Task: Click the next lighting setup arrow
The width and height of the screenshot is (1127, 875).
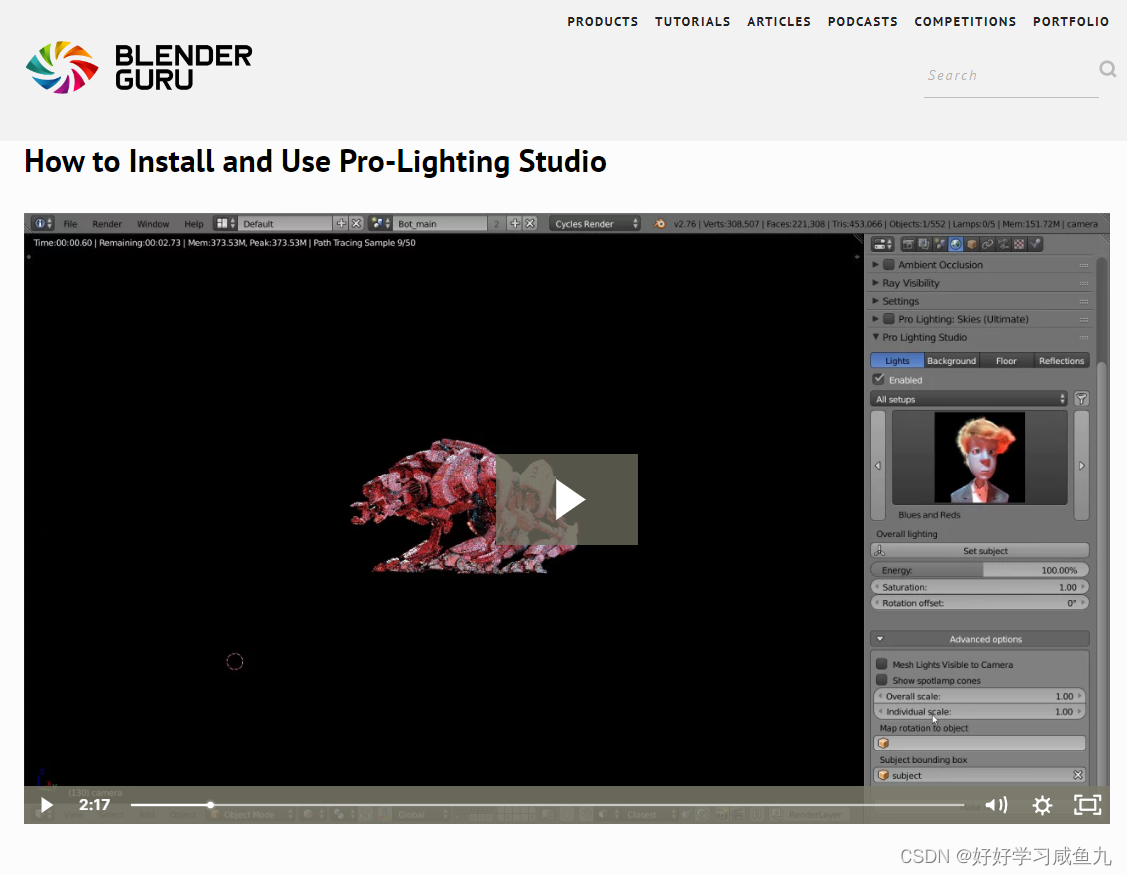Action: pos(1081,465)
